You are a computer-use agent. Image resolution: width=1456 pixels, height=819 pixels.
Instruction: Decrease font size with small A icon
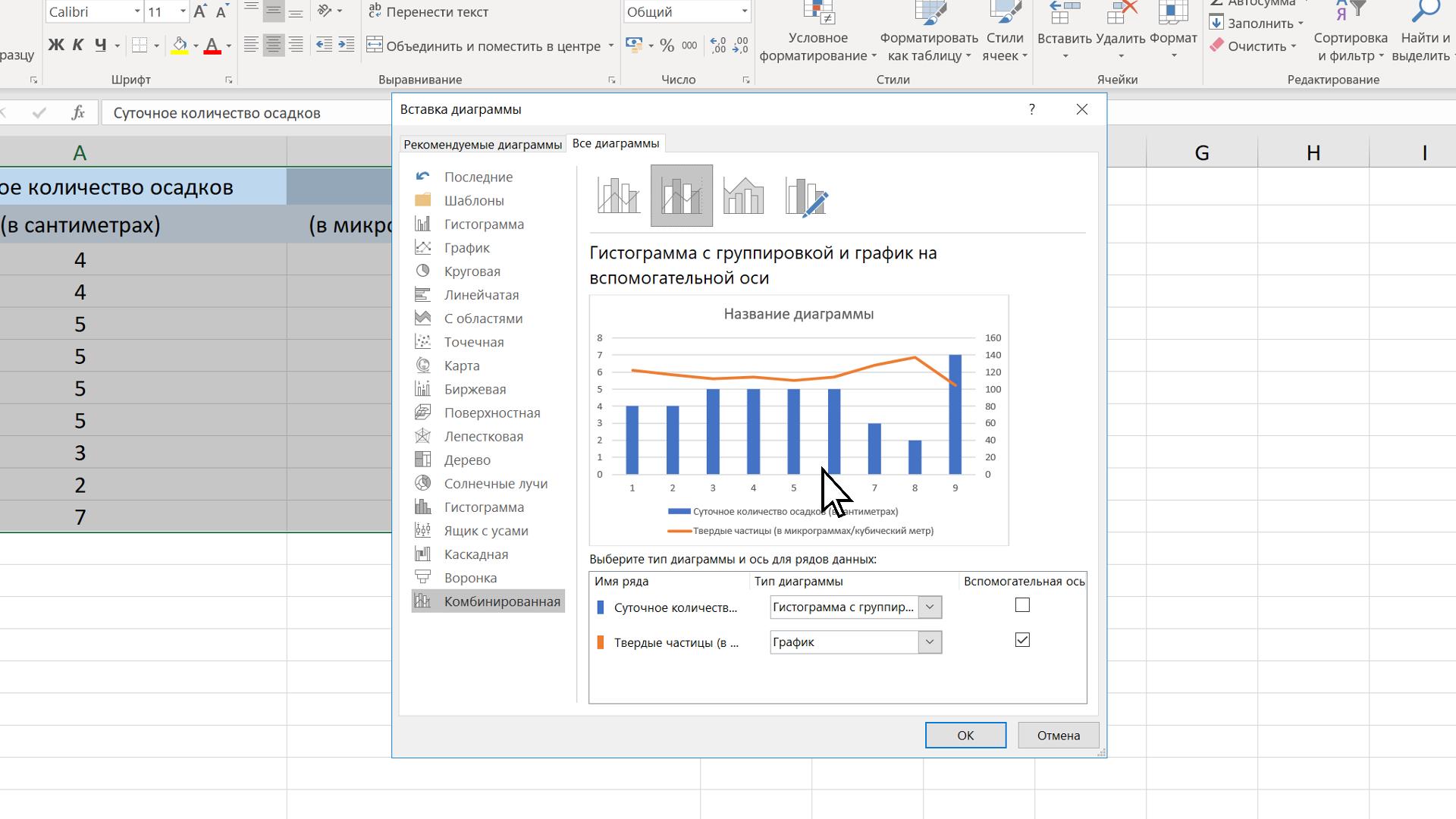(221, 11)
